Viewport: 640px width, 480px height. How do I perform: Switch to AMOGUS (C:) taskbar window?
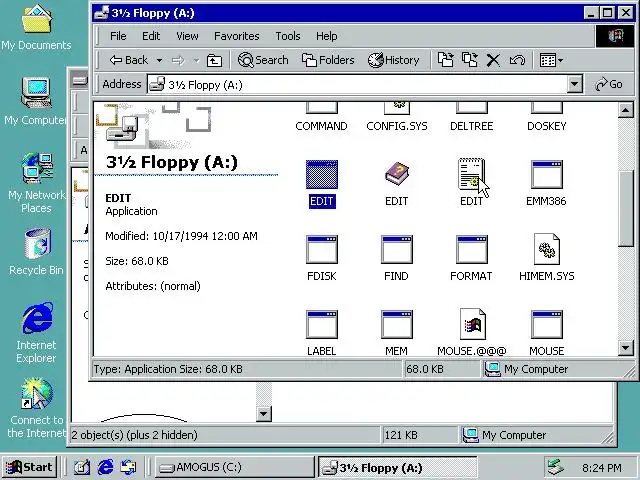click(x=234, y=467)
